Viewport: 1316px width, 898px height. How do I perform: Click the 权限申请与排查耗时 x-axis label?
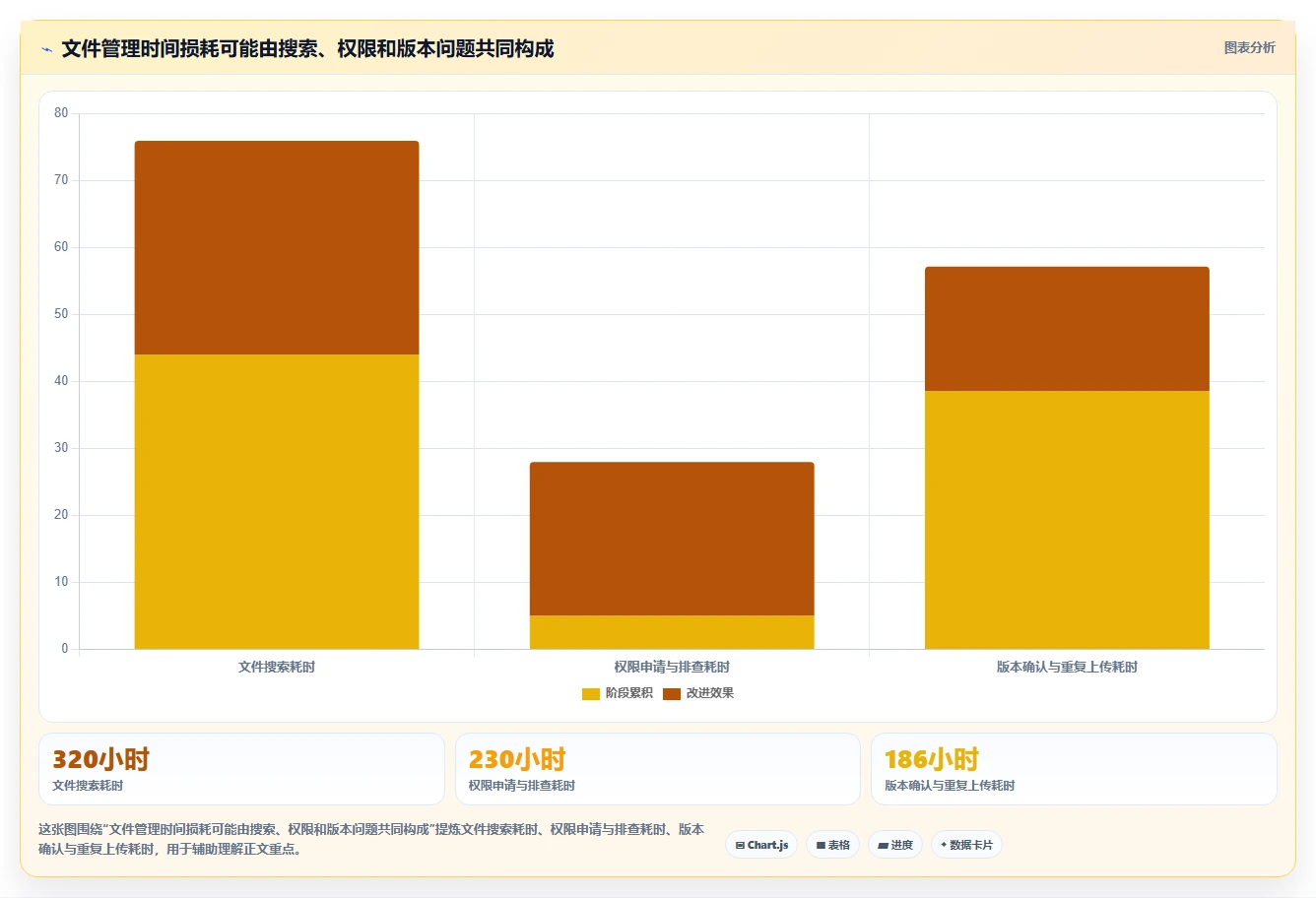tap(672, 668)
